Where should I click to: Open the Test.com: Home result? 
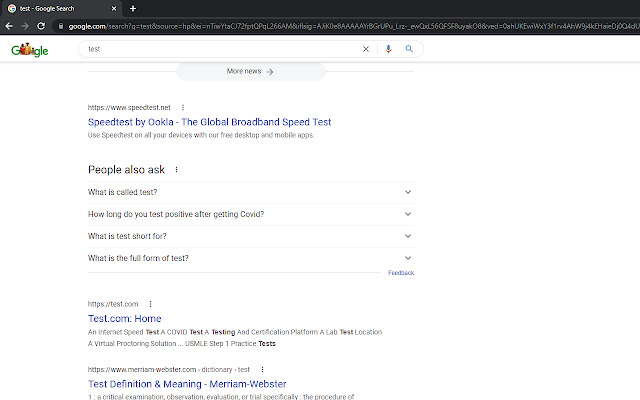tap(124, 319)
